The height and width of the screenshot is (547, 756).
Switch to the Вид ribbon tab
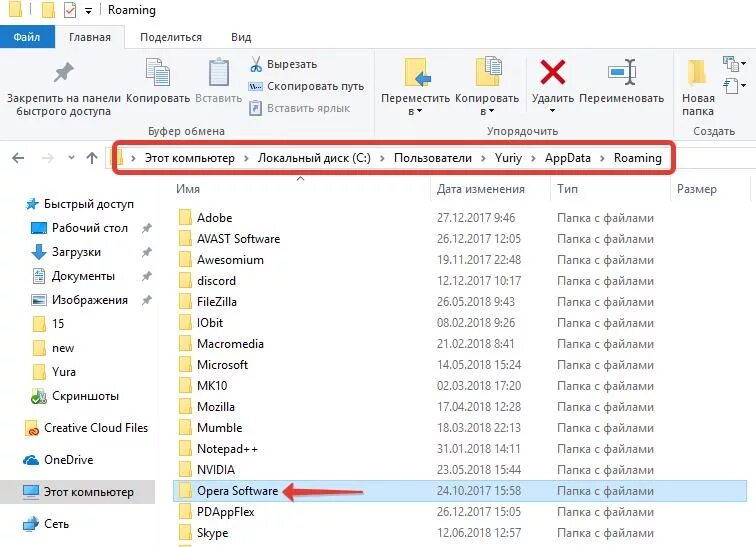tap(241, 37)
